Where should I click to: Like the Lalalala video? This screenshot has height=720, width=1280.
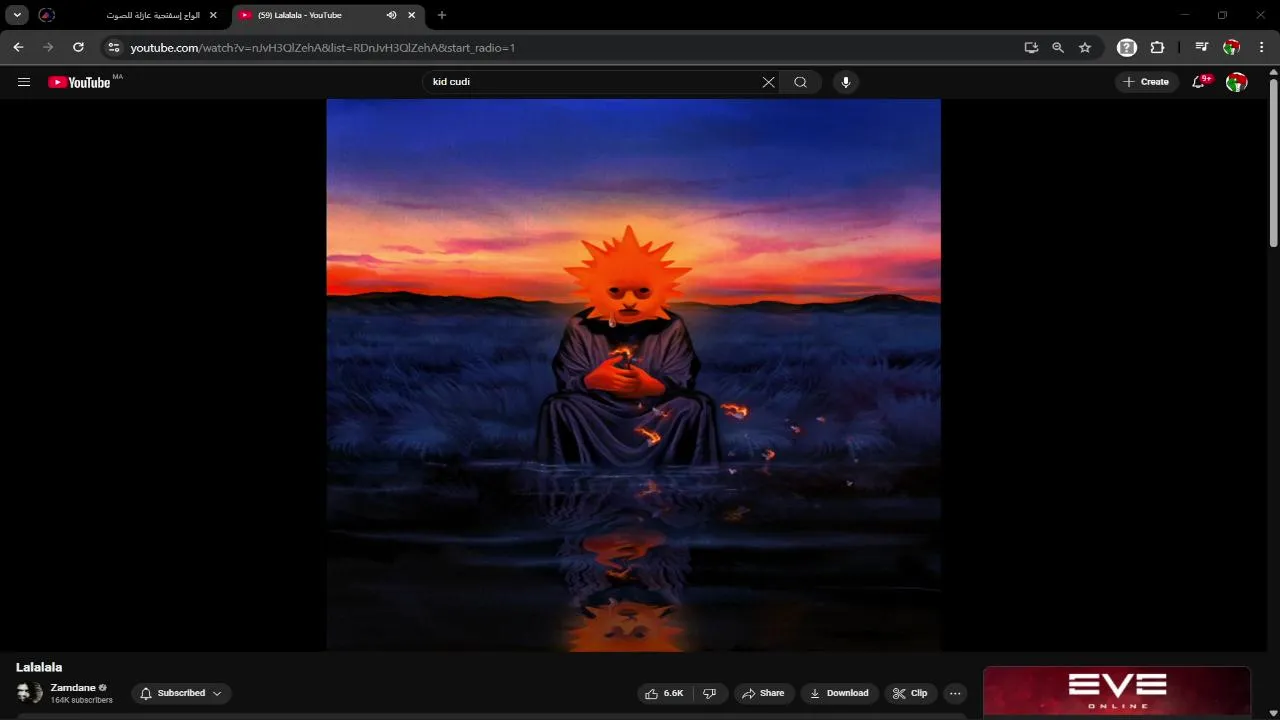(x=664, y=693)
